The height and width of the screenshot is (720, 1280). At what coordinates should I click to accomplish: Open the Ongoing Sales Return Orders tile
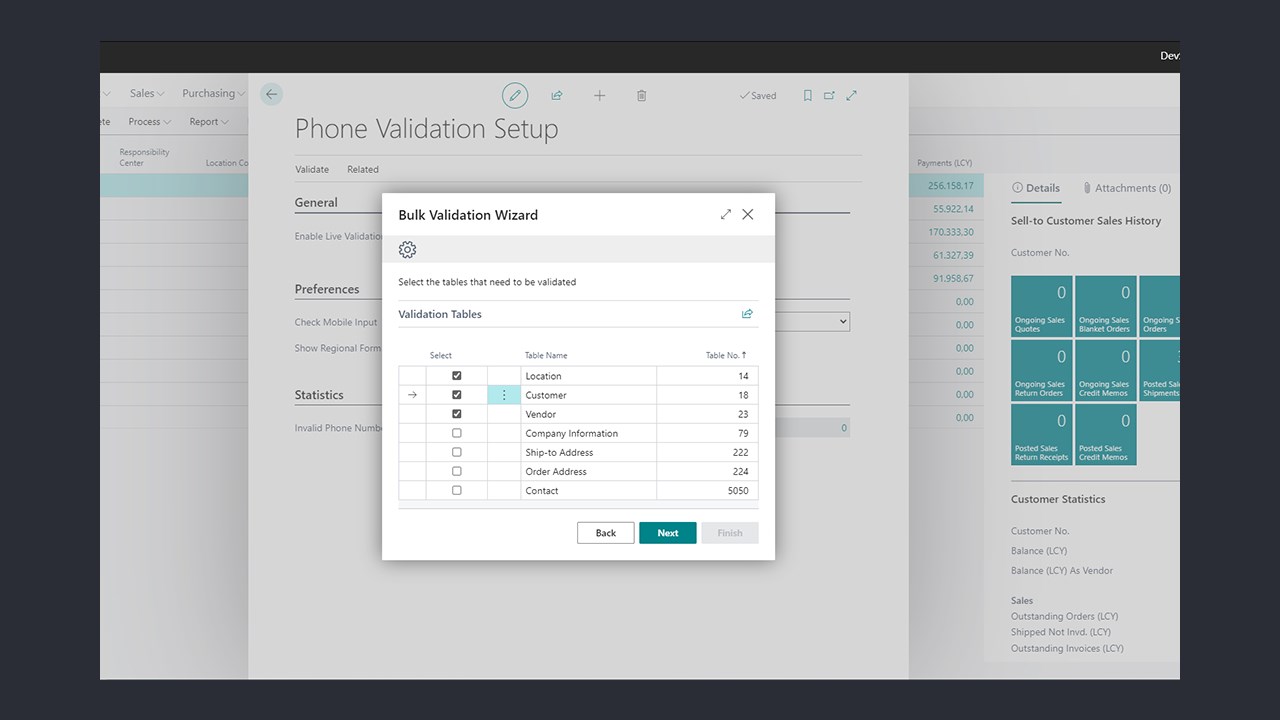click(1042, 370)
